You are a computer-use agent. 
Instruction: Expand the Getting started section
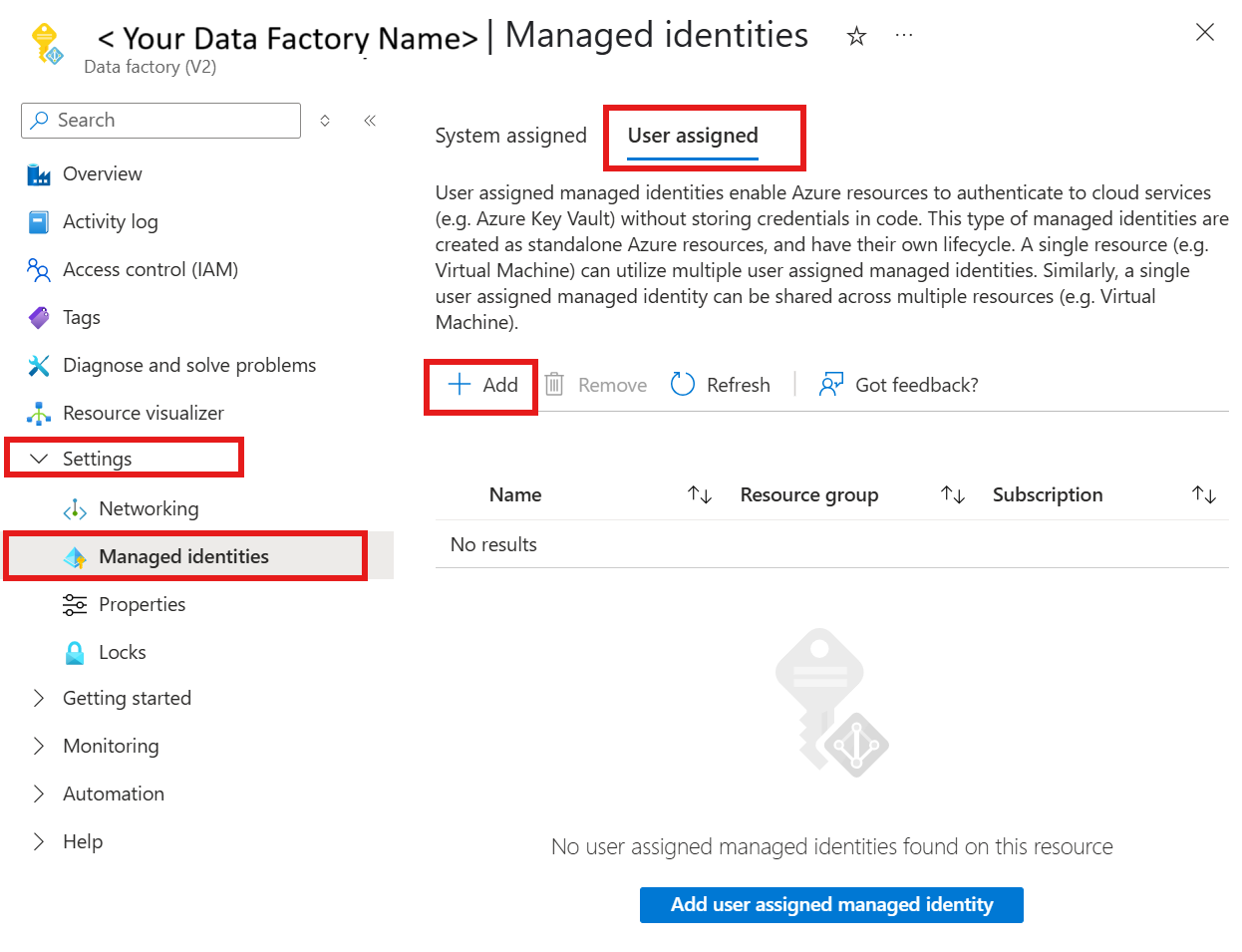[x=40, y=699]
